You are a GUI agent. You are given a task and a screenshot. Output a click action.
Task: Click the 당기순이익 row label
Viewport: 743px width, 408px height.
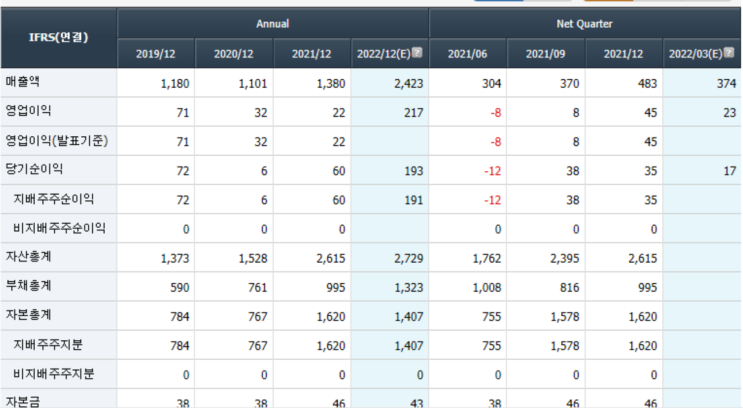click(34, 169)
